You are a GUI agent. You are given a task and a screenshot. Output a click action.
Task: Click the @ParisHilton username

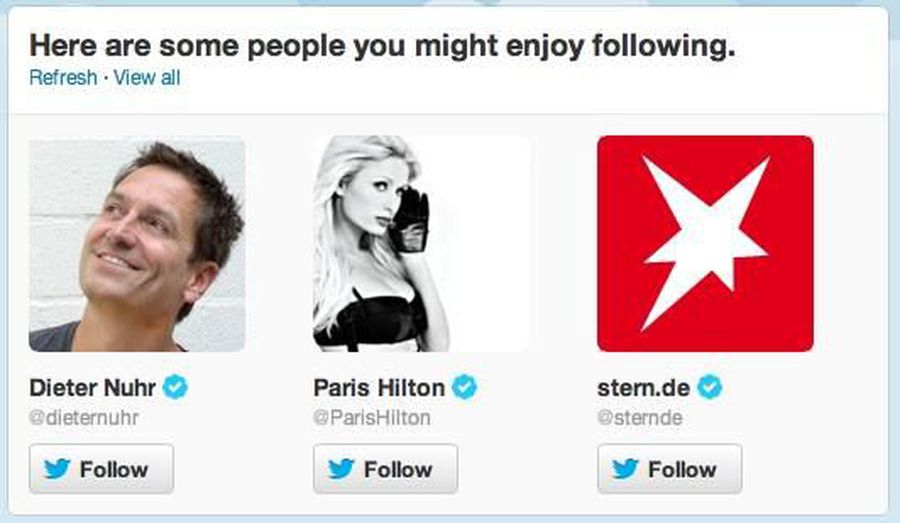coord(371,418)
